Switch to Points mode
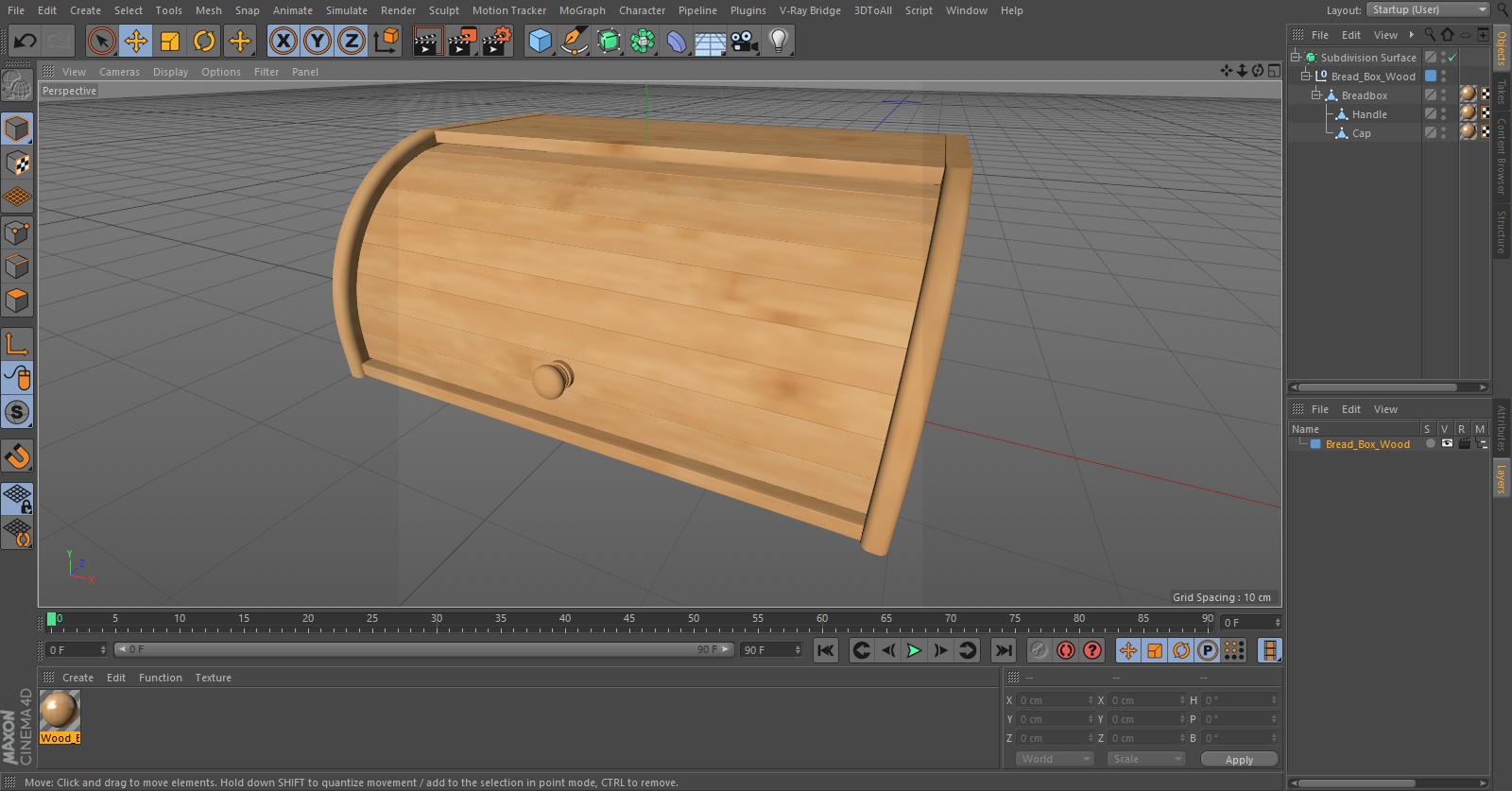 17,232
